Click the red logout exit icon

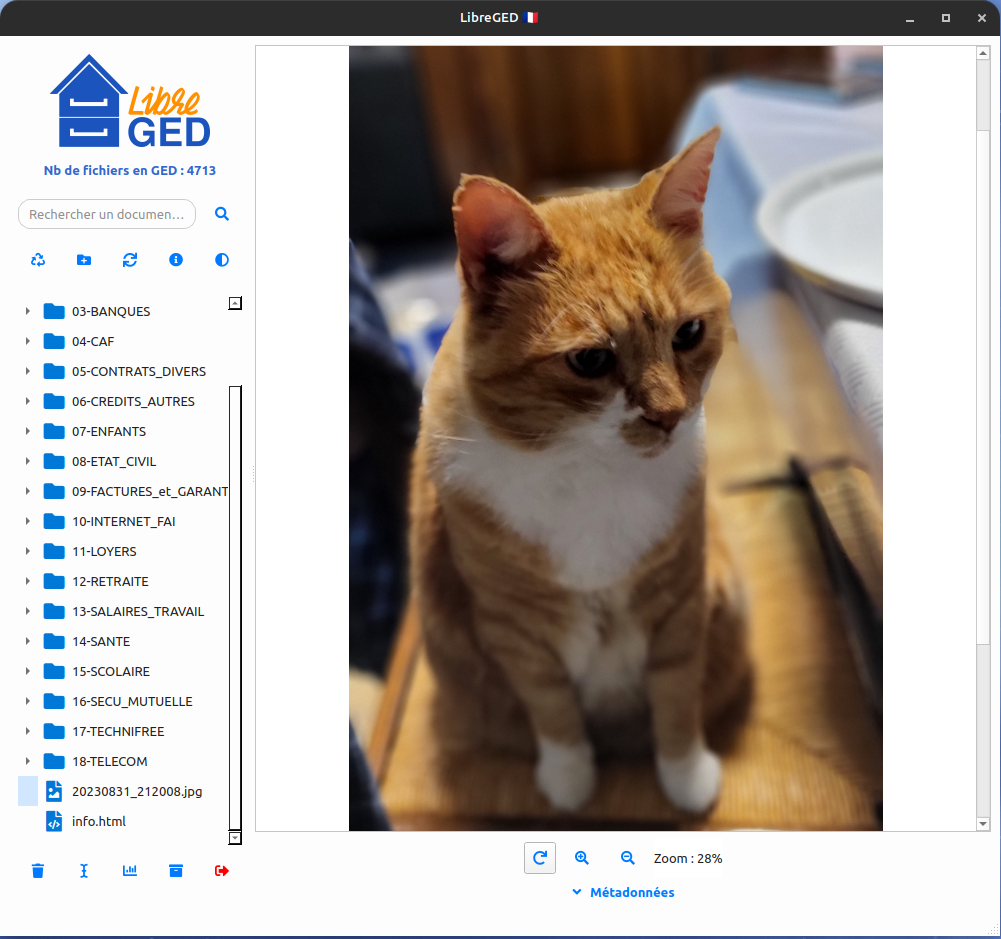click(x=222, y=871)
